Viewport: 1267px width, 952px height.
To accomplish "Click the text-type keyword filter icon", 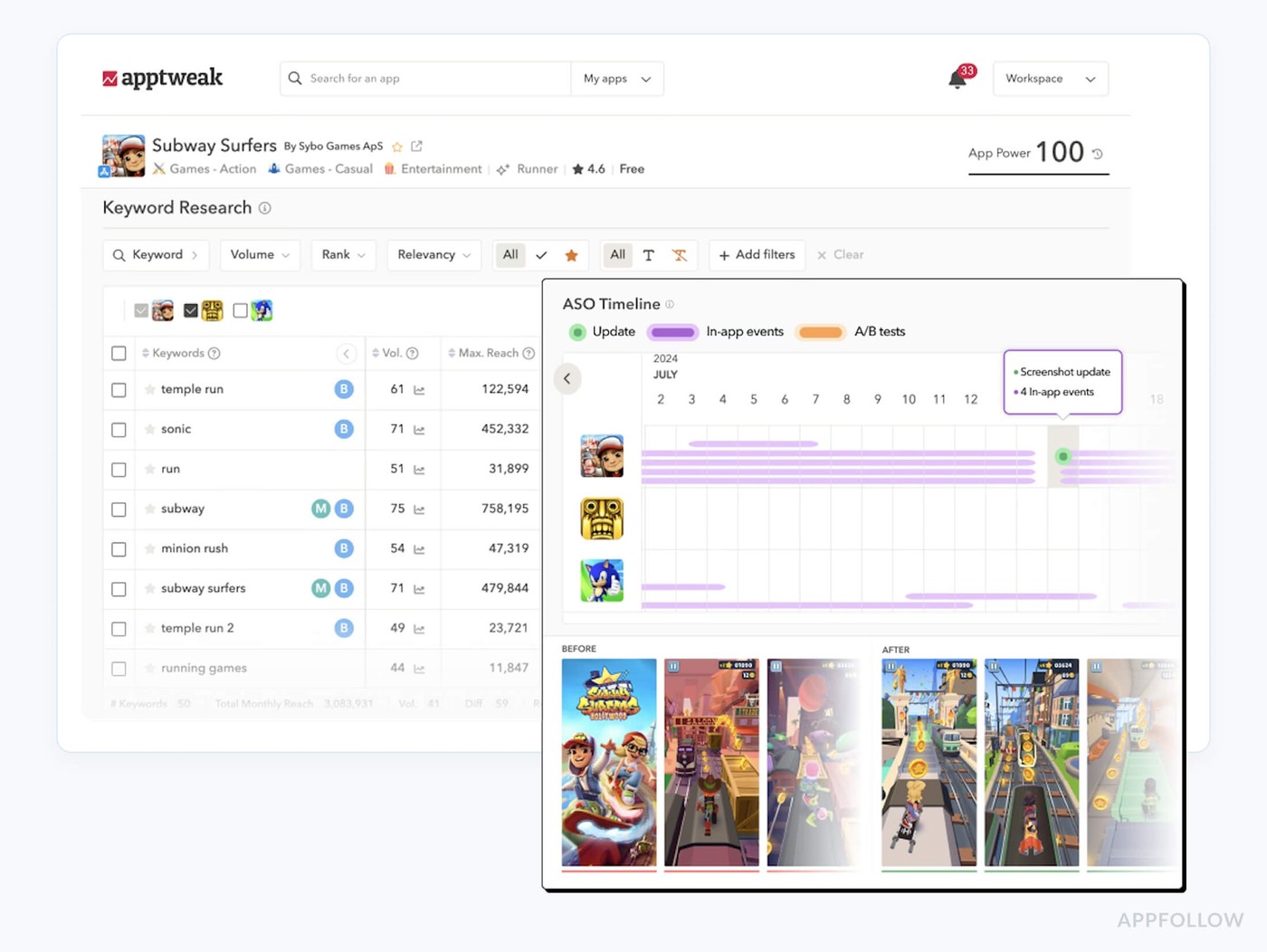I will [648, 255].
